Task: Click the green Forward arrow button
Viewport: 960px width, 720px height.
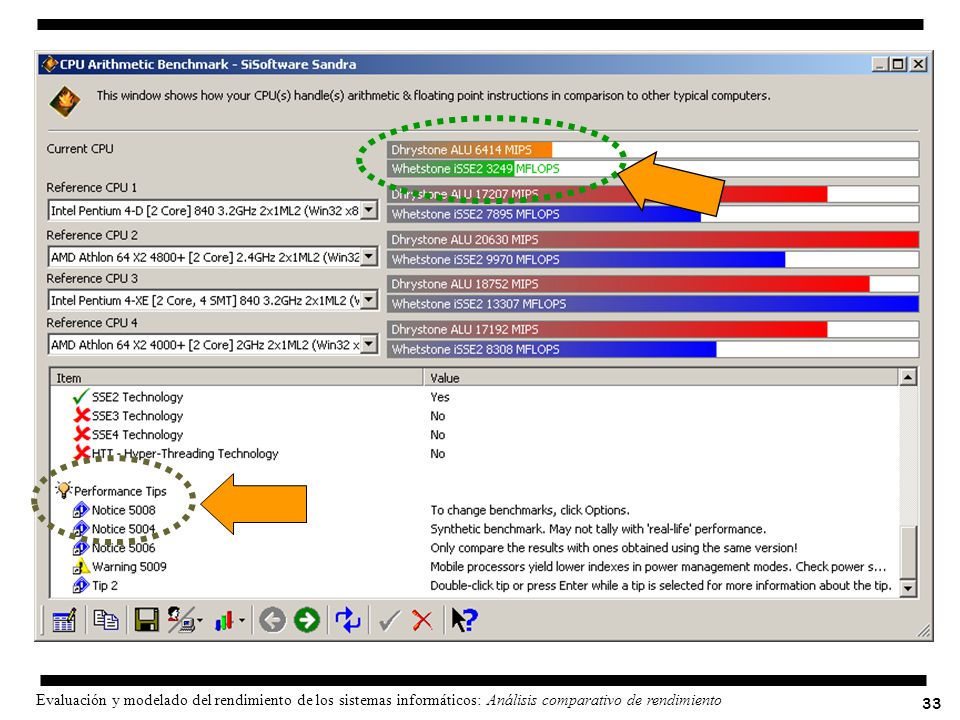Action: coord(307,620)
